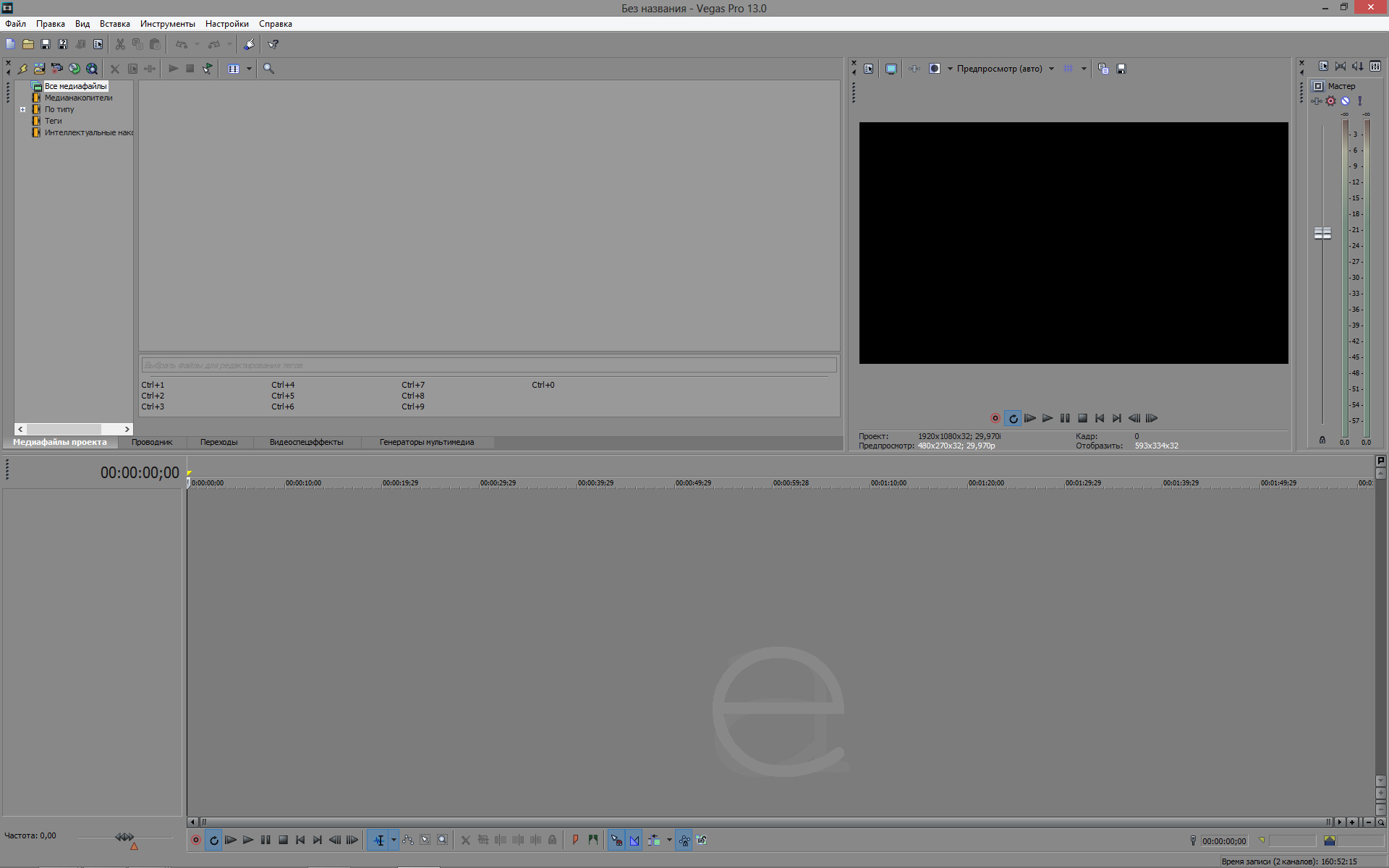Open the Правка menu
Viewport: 1389px width, 868px height.
pos(51,24)
